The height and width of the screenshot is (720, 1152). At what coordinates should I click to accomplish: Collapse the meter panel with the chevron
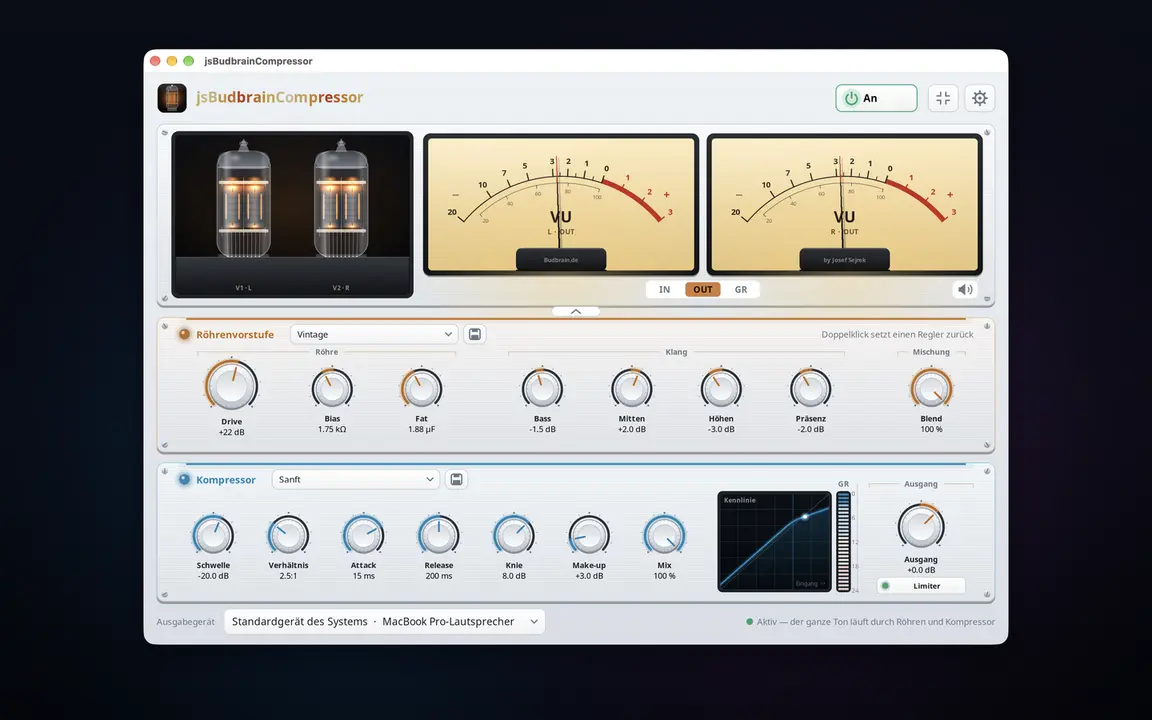pos(576,312)
